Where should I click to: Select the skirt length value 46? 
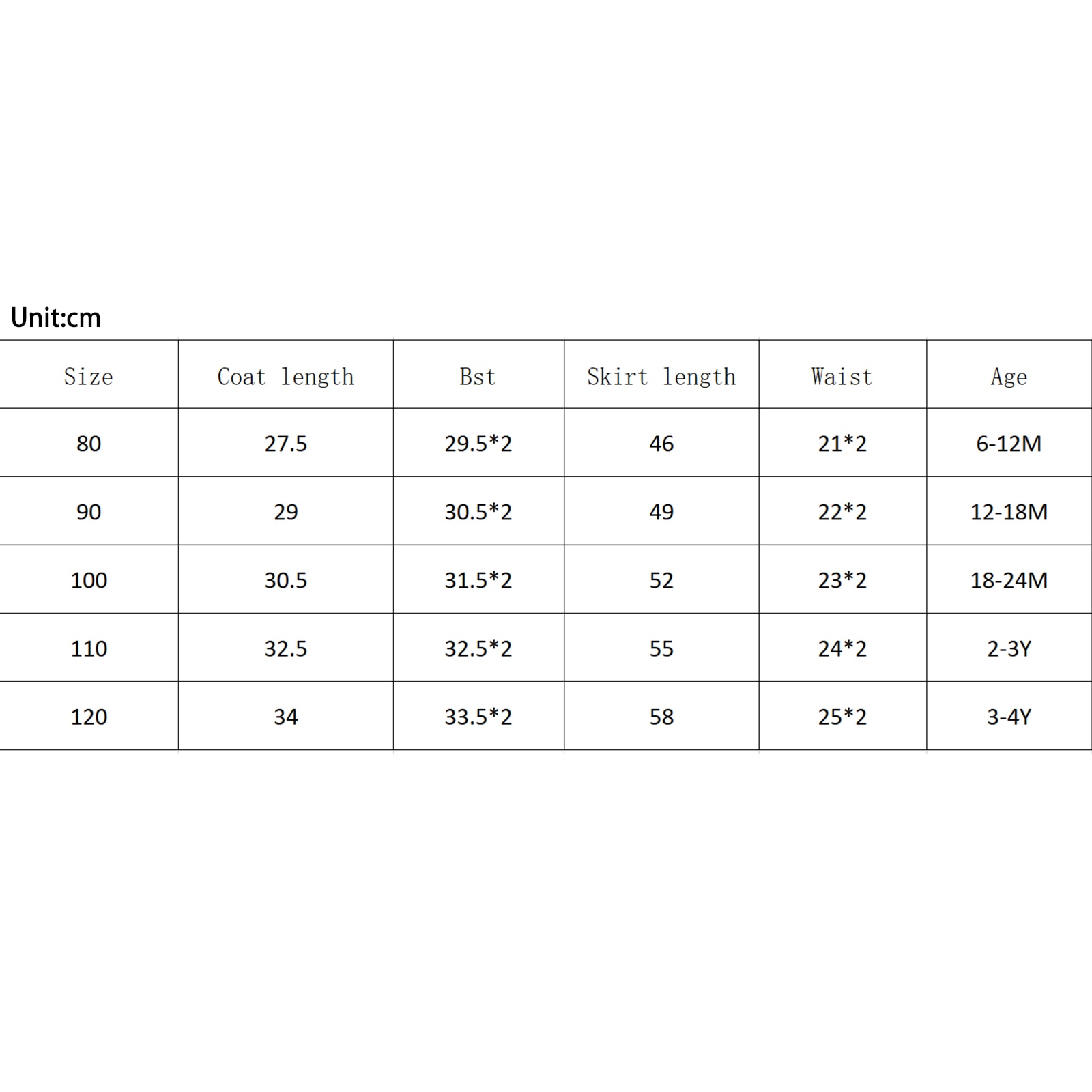point(661,444)
